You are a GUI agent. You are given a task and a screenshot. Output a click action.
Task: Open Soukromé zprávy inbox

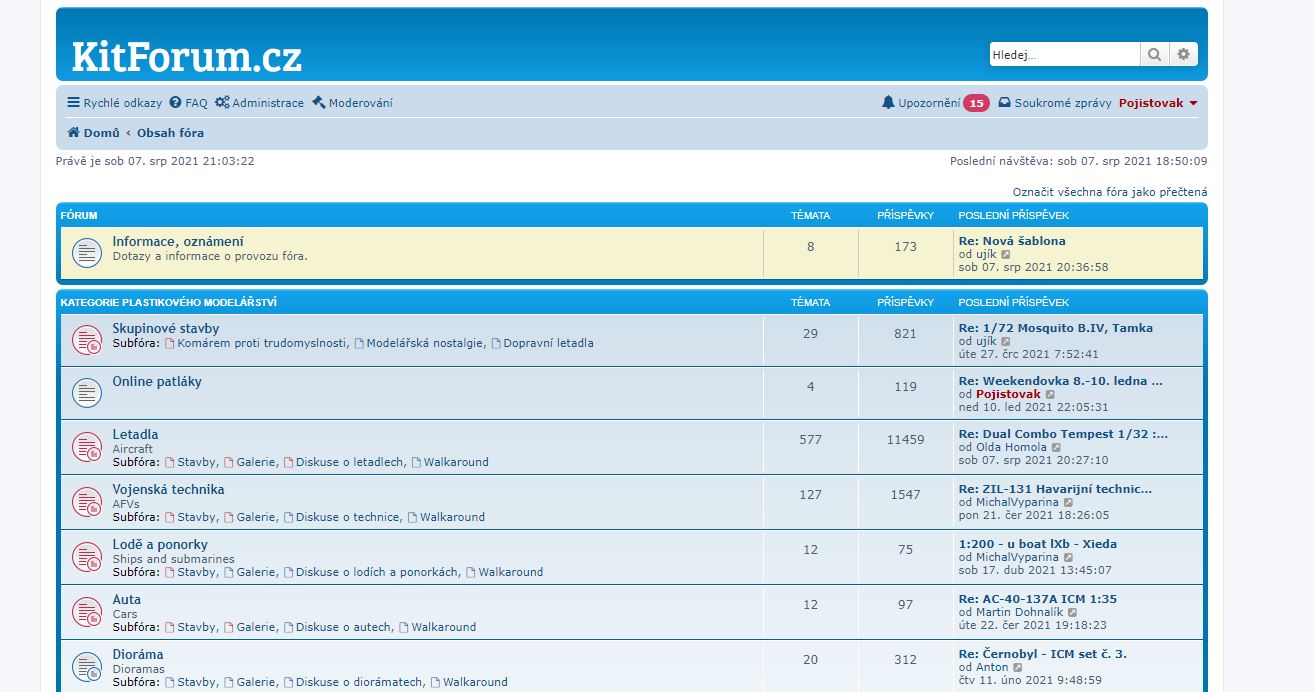[1055, 103]
